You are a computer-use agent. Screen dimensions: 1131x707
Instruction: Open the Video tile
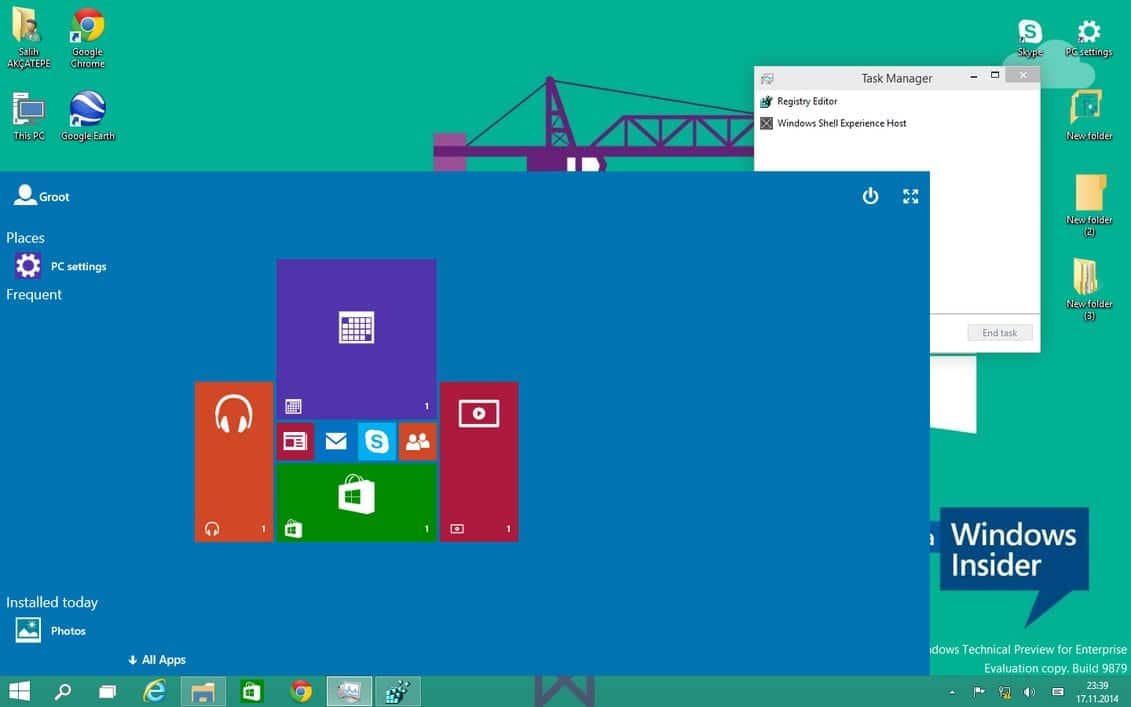click(479, 462)
